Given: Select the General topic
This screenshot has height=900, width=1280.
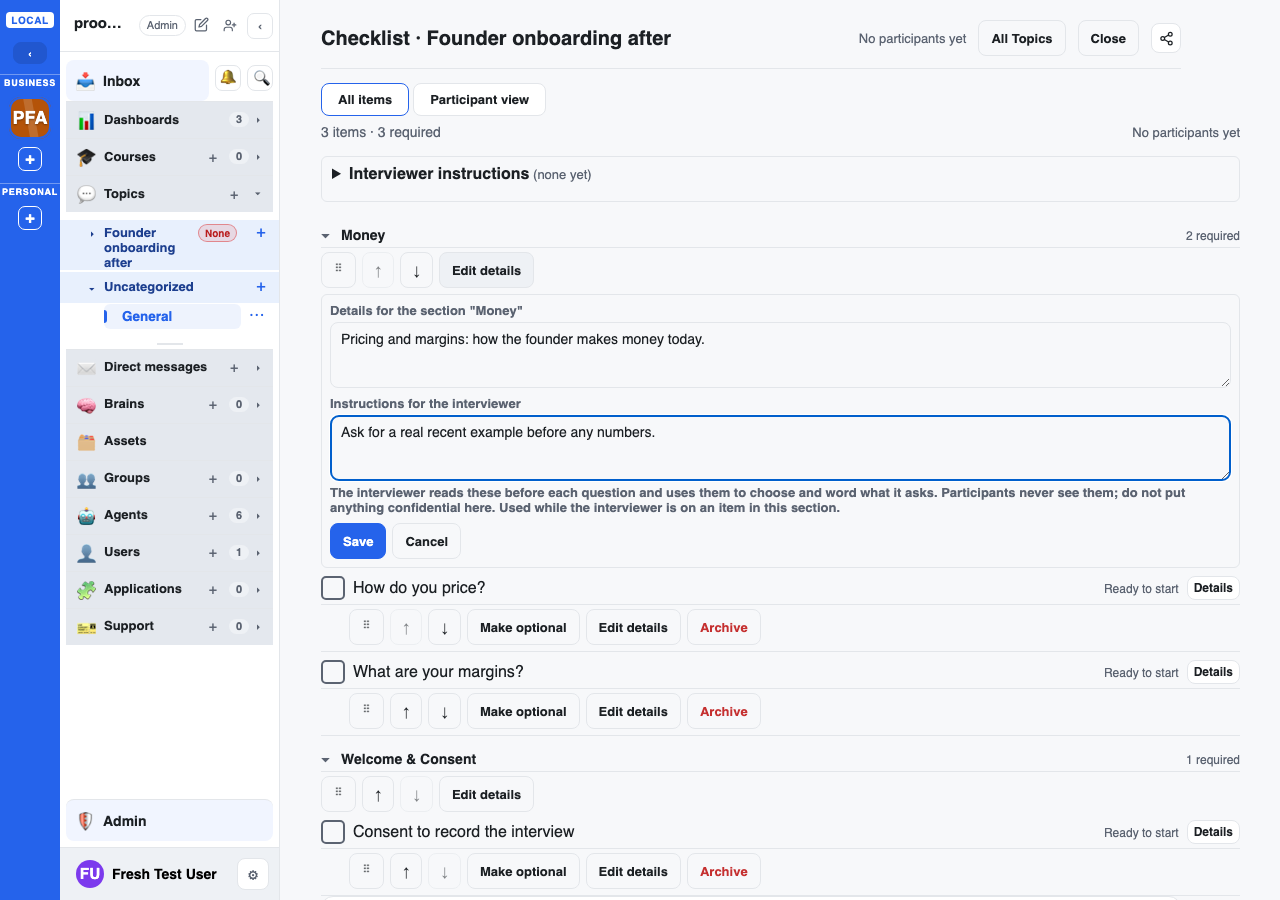Looking at the screenshot, I should (172, 317).
